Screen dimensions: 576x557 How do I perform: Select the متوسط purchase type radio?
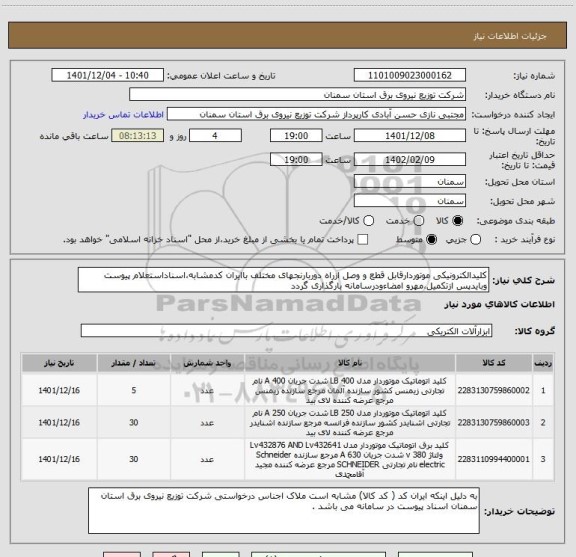coord(431,240)
